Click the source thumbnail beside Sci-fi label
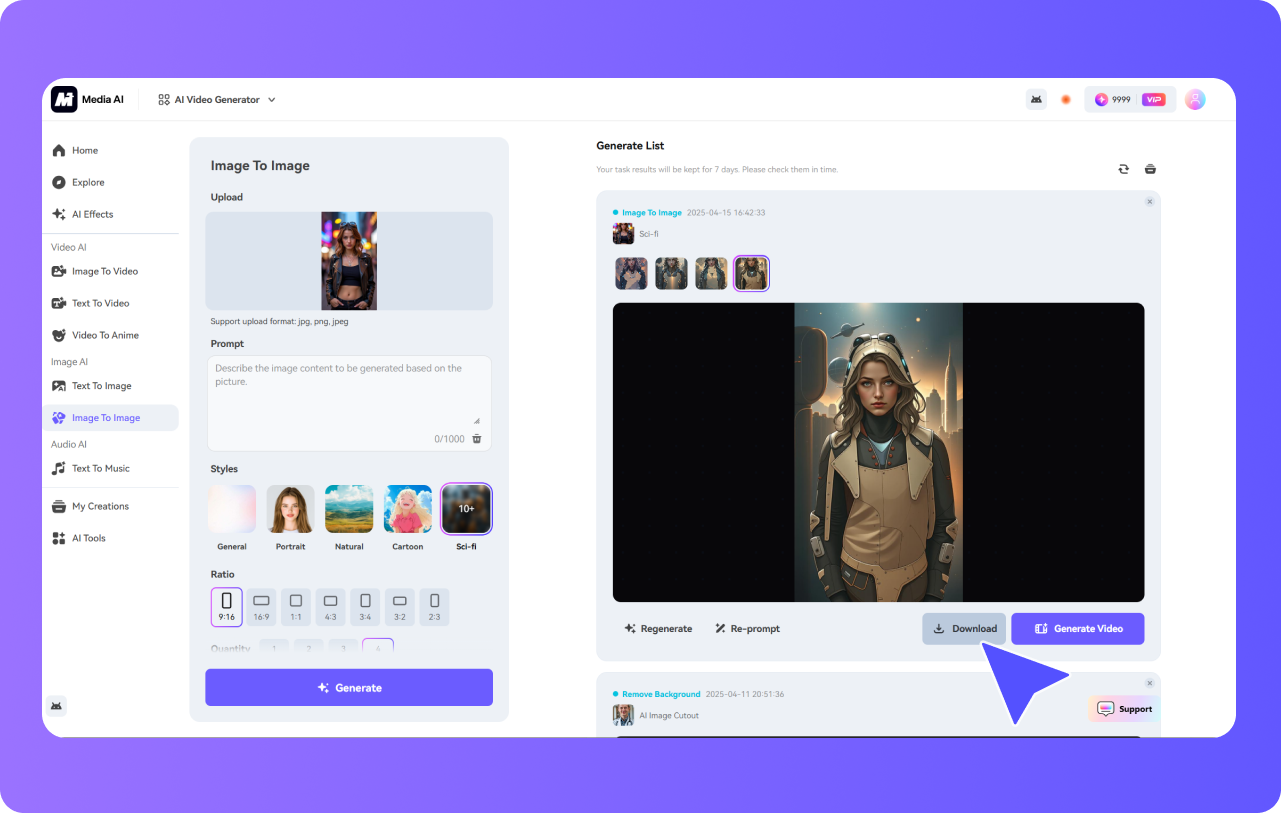The image size is (1281, 813). coord(624,234)
